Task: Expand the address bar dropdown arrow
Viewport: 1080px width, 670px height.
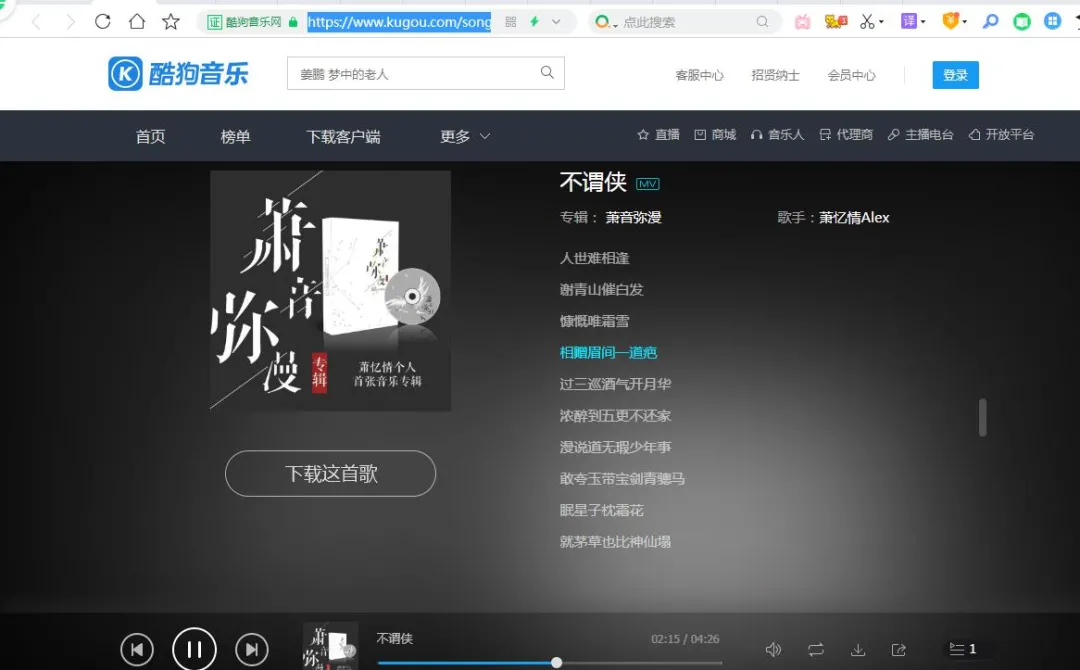Action: pos(556,22)
